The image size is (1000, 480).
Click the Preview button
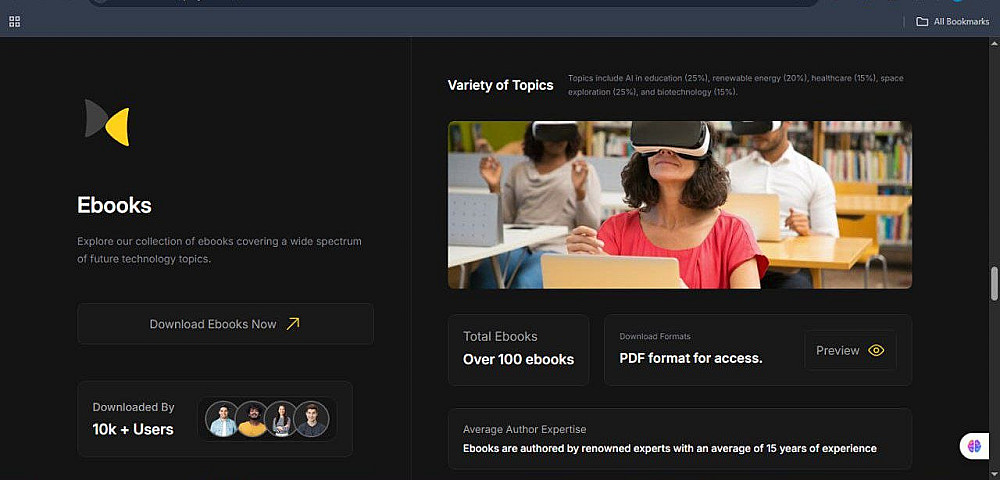(850, 351)
